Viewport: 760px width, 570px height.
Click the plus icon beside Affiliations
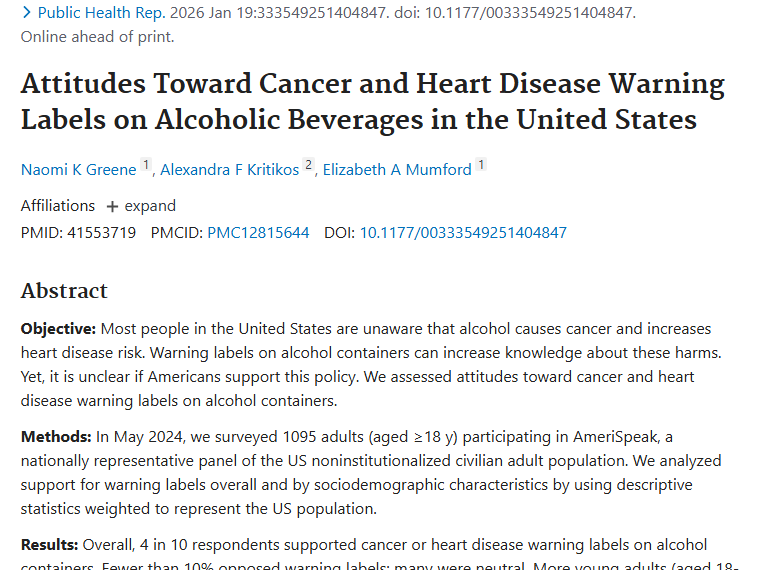[112, 207]
